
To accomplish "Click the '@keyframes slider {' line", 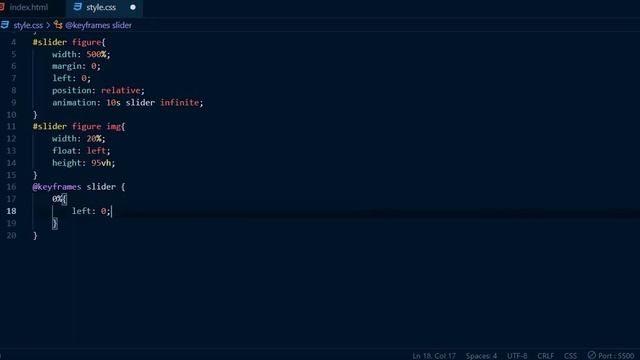I will click(79, 187).
